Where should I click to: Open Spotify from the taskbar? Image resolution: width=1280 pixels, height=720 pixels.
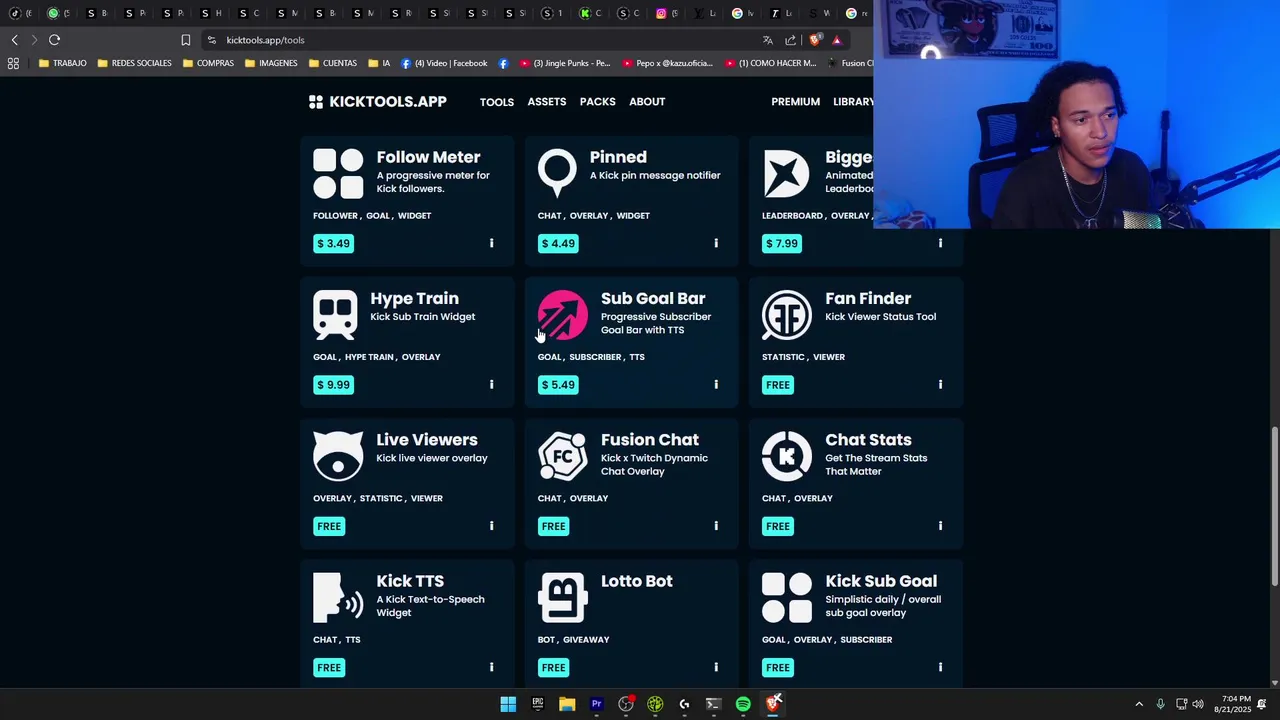[x=743, y=704]
